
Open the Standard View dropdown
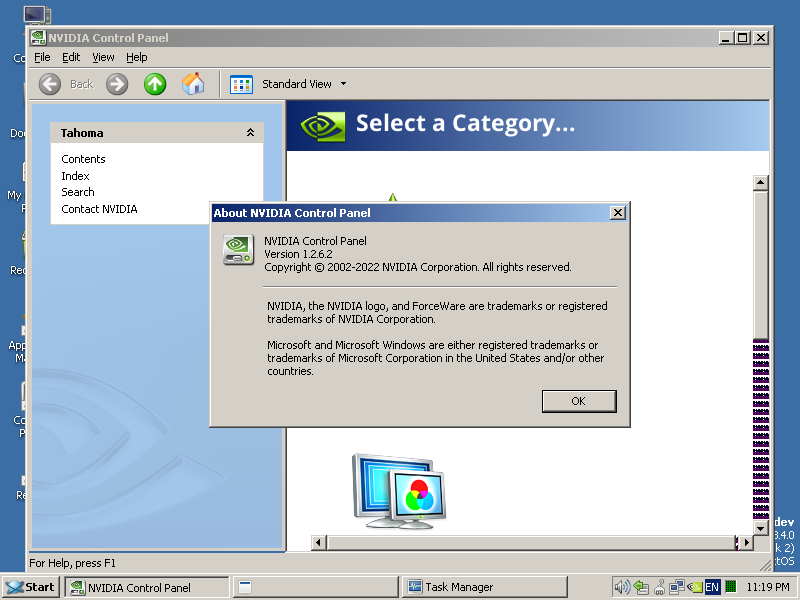click(344, 84)
